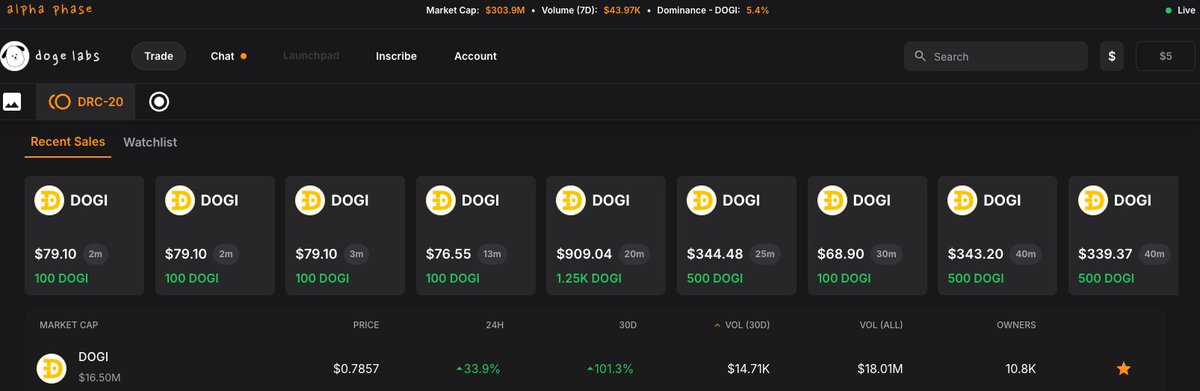Select the circular target icon tab
Screen dimensions: 1200x391
[x=158, y=101]
